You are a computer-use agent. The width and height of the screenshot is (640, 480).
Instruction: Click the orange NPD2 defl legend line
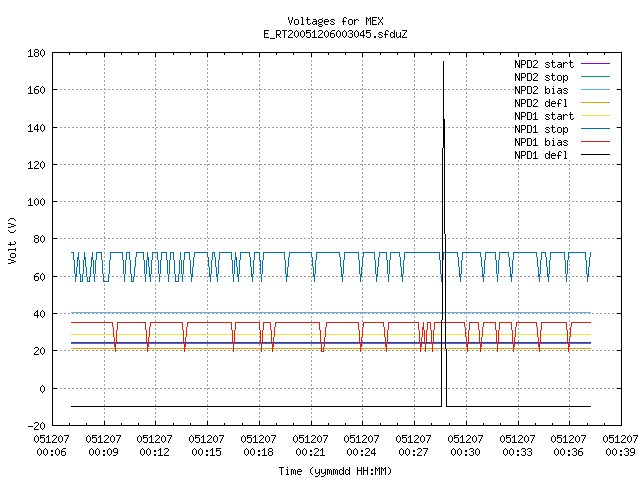pos(596,103)
